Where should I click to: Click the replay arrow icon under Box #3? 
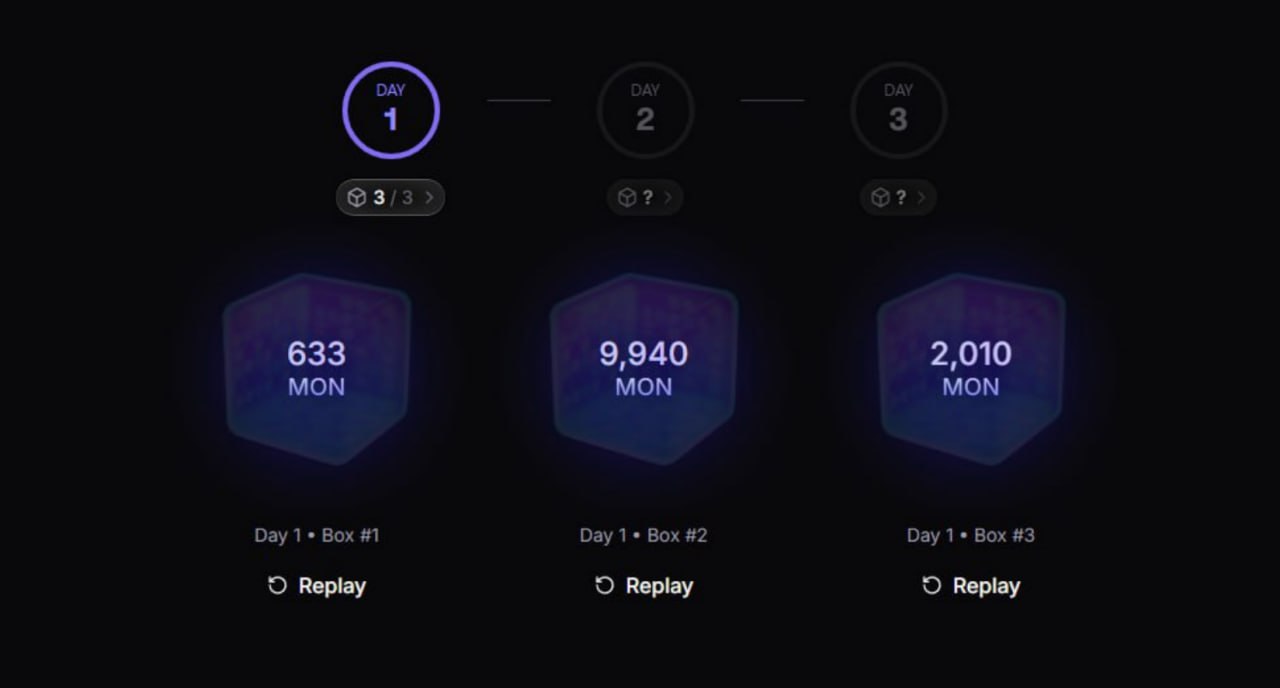(x=931, y=586)
